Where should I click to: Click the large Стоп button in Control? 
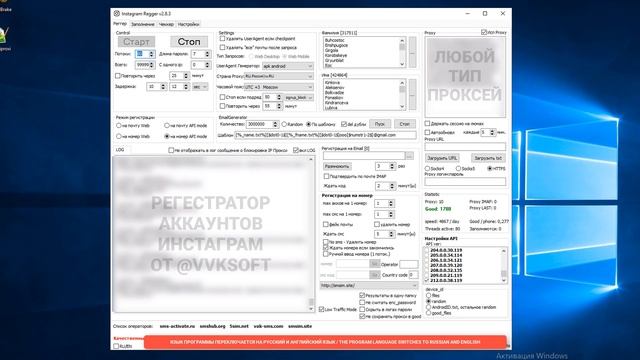(189, 42)
